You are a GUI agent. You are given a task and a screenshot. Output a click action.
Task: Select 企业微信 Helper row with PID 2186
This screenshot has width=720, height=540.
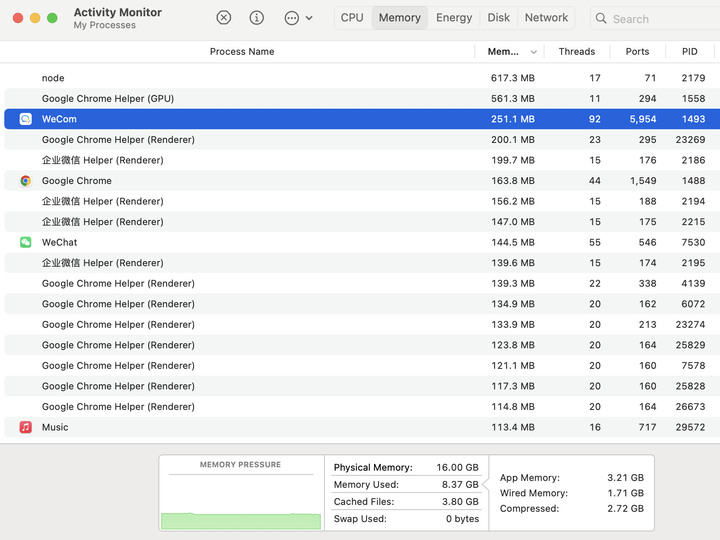(362, 160)
